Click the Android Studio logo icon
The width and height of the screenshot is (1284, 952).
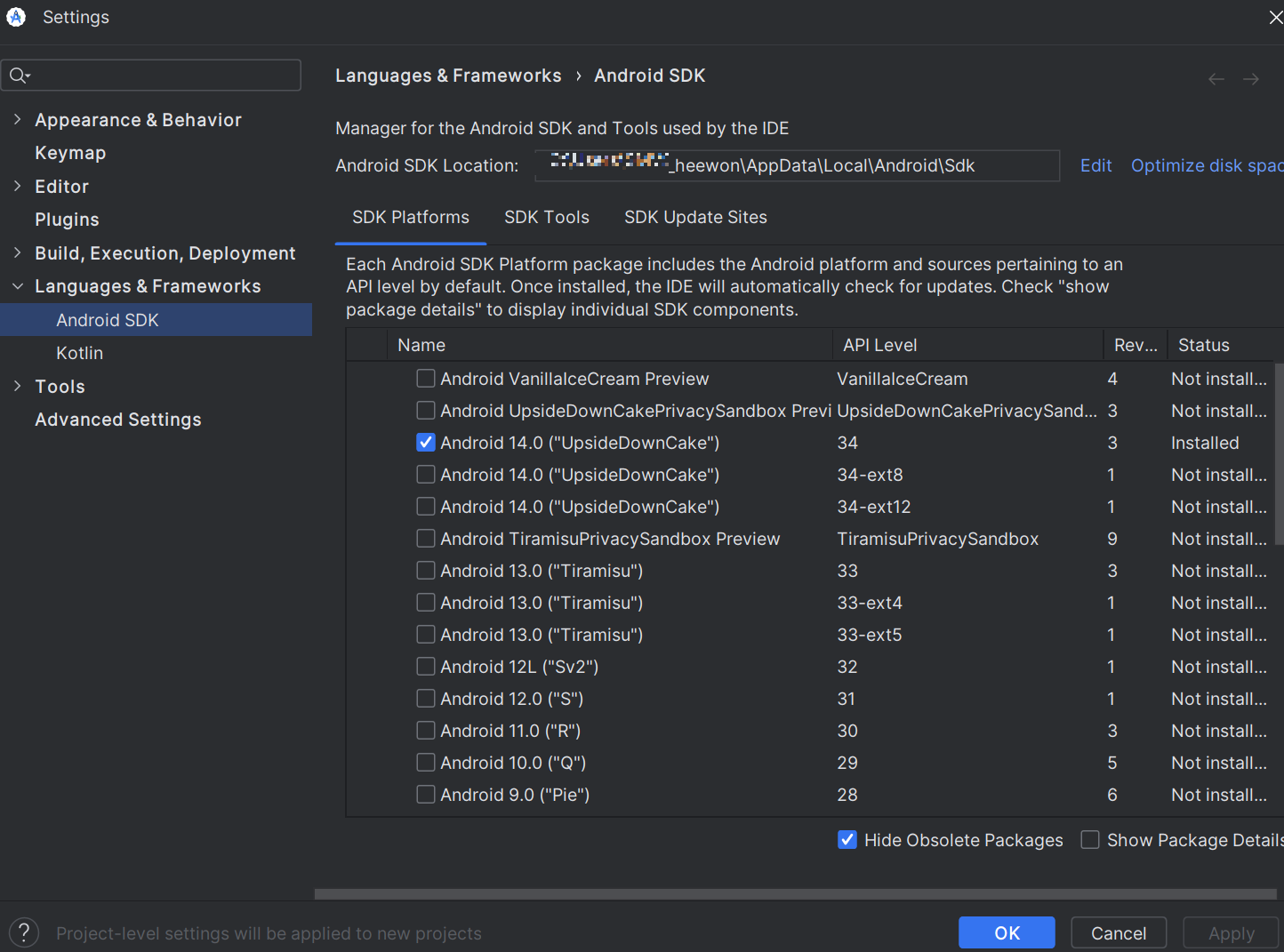(16, 17)
